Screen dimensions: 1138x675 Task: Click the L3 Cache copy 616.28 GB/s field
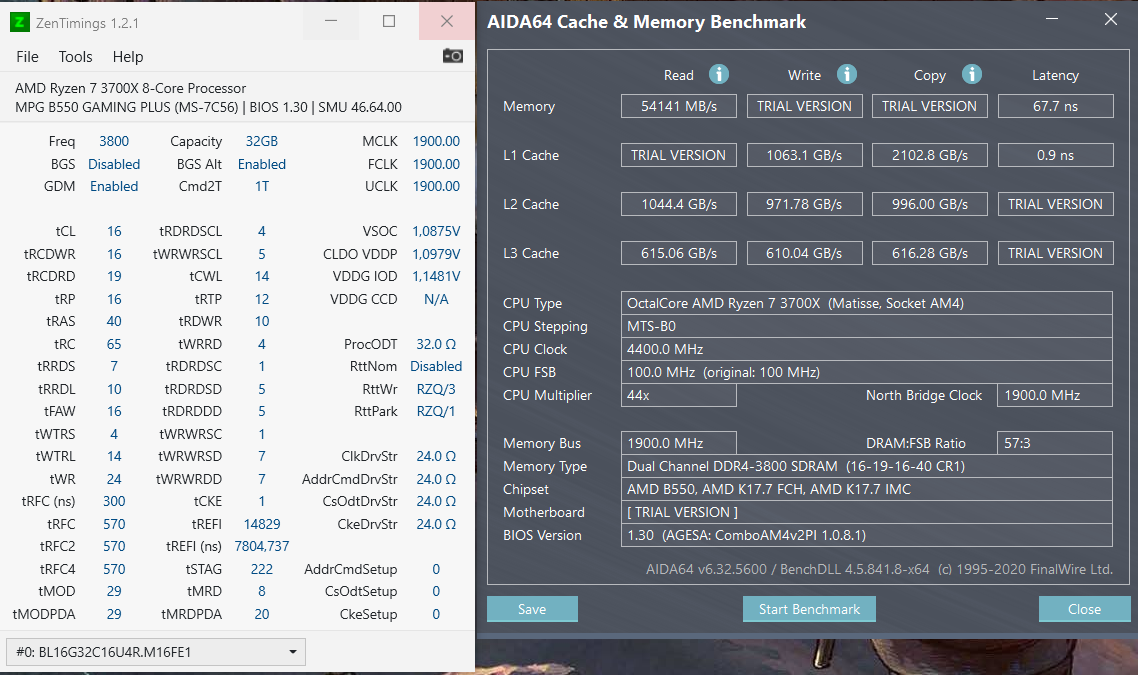[930, 253]
